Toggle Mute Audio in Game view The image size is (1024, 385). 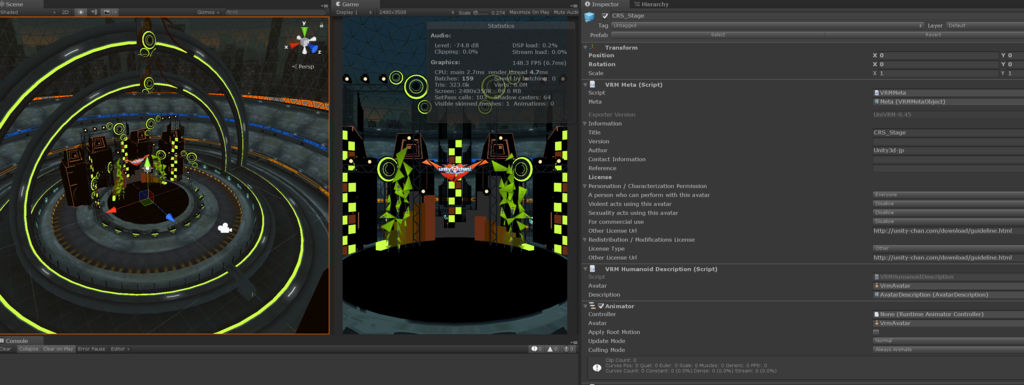pos(566,12)
